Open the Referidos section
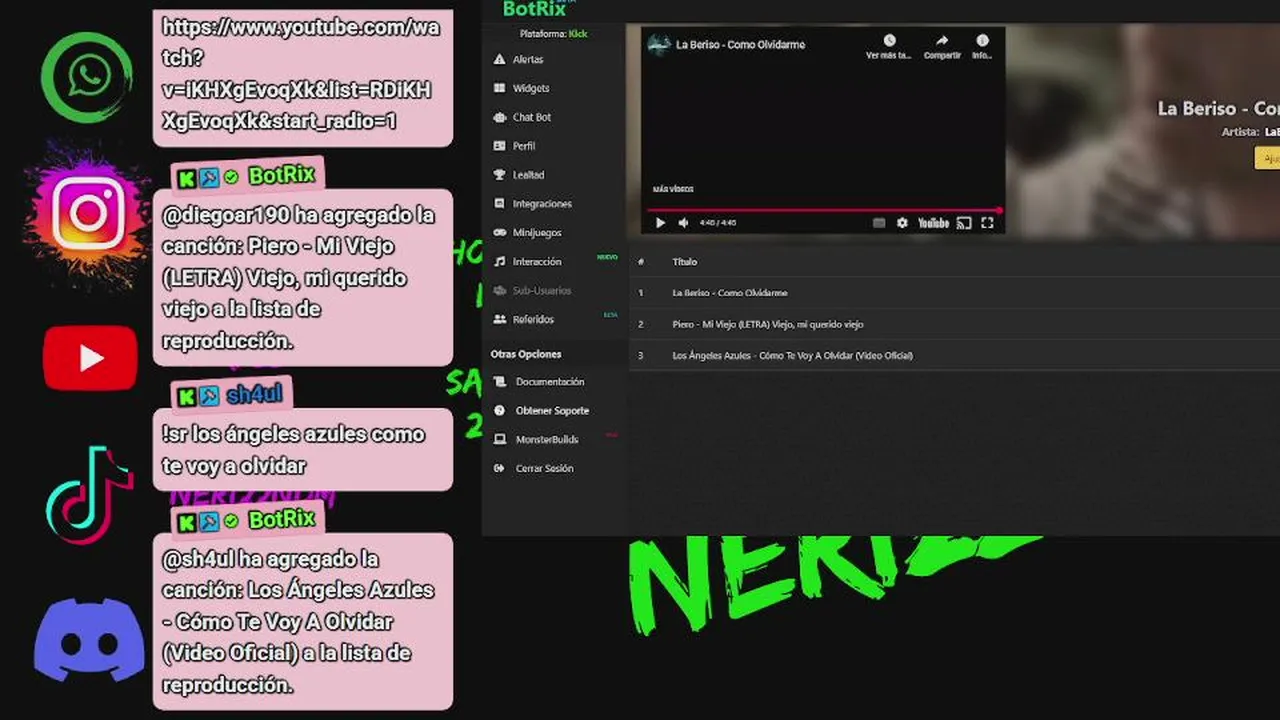1280x720 pixels. 533,320
